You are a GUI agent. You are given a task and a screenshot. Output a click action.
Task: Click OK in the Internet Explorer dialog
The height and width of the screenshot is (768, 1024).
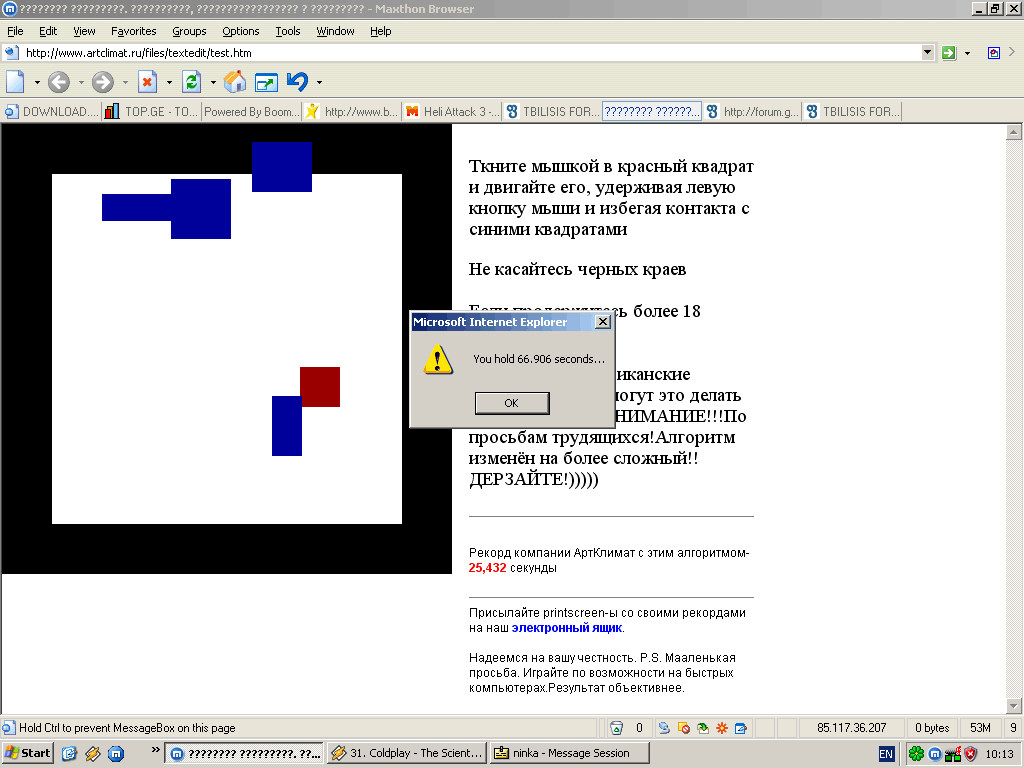click(512, 403)
